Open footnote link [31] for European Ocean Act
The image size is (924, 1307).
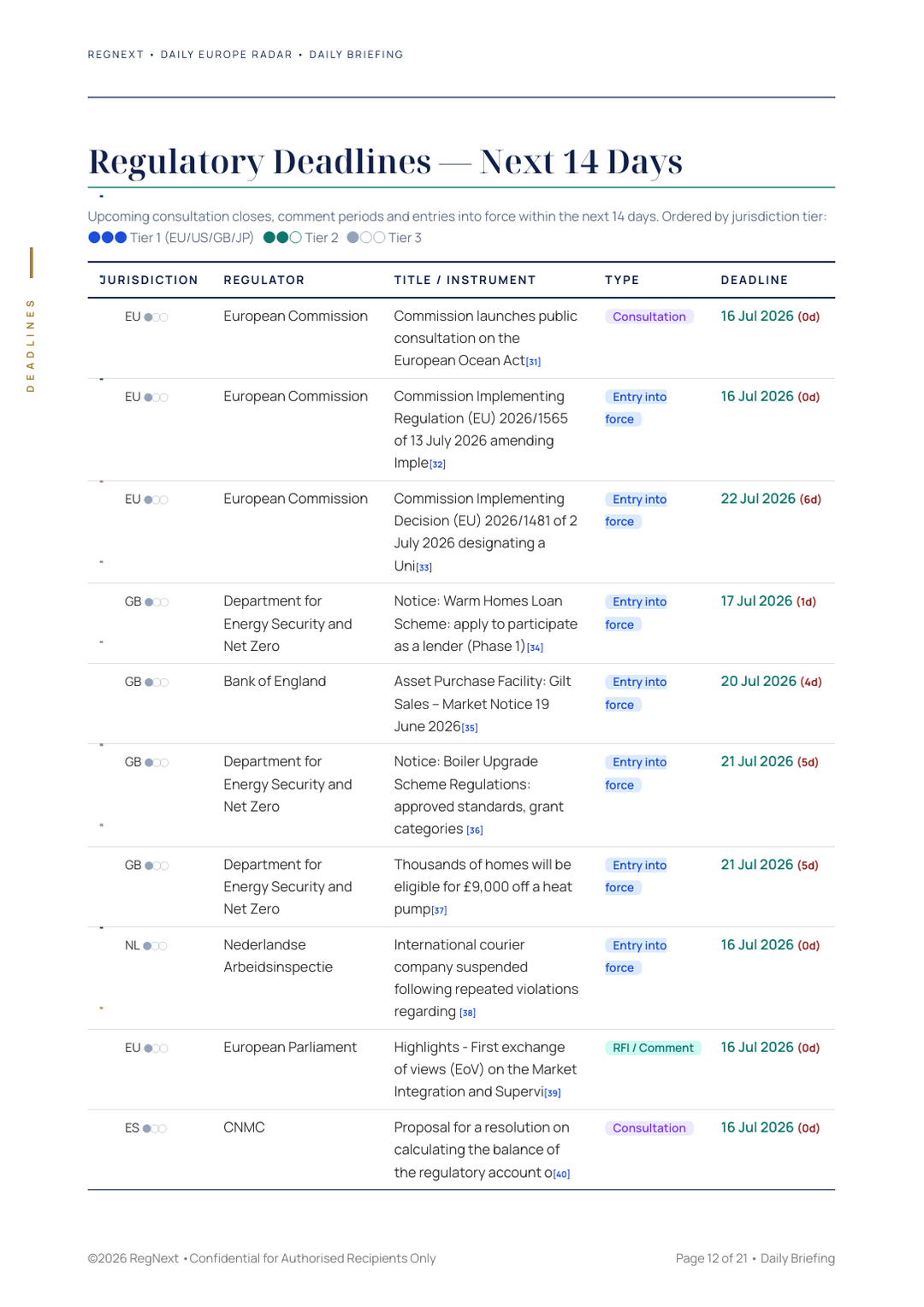[x=533, y=362]
